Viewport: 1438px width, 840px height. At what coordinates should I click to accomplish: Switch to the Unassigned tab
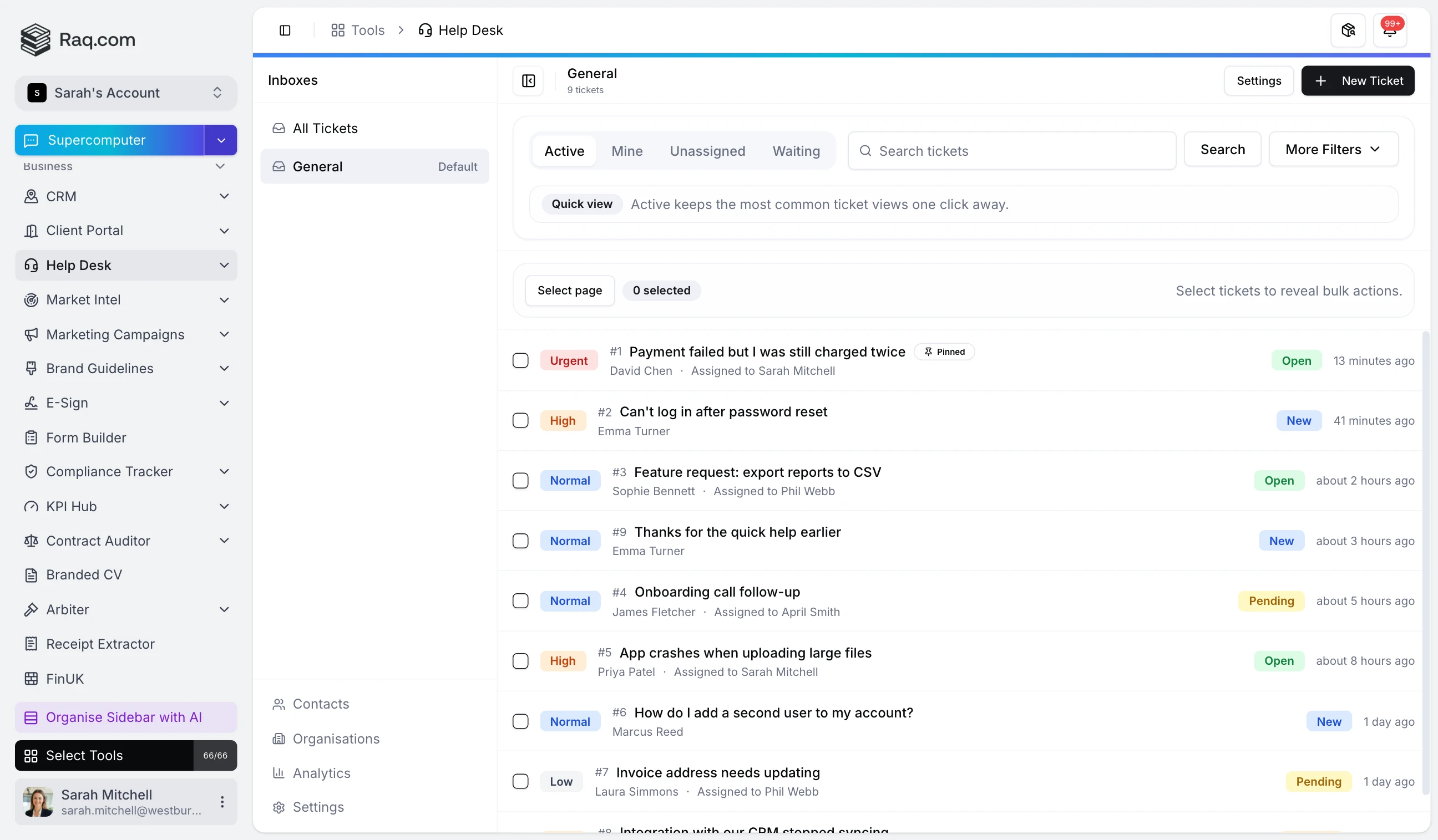[707, 151]
